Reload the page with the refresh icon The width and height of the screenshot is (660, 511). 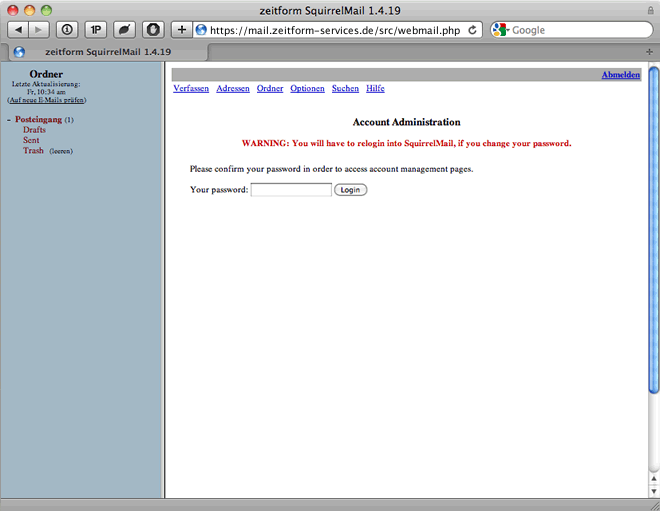tap(472, 30)
